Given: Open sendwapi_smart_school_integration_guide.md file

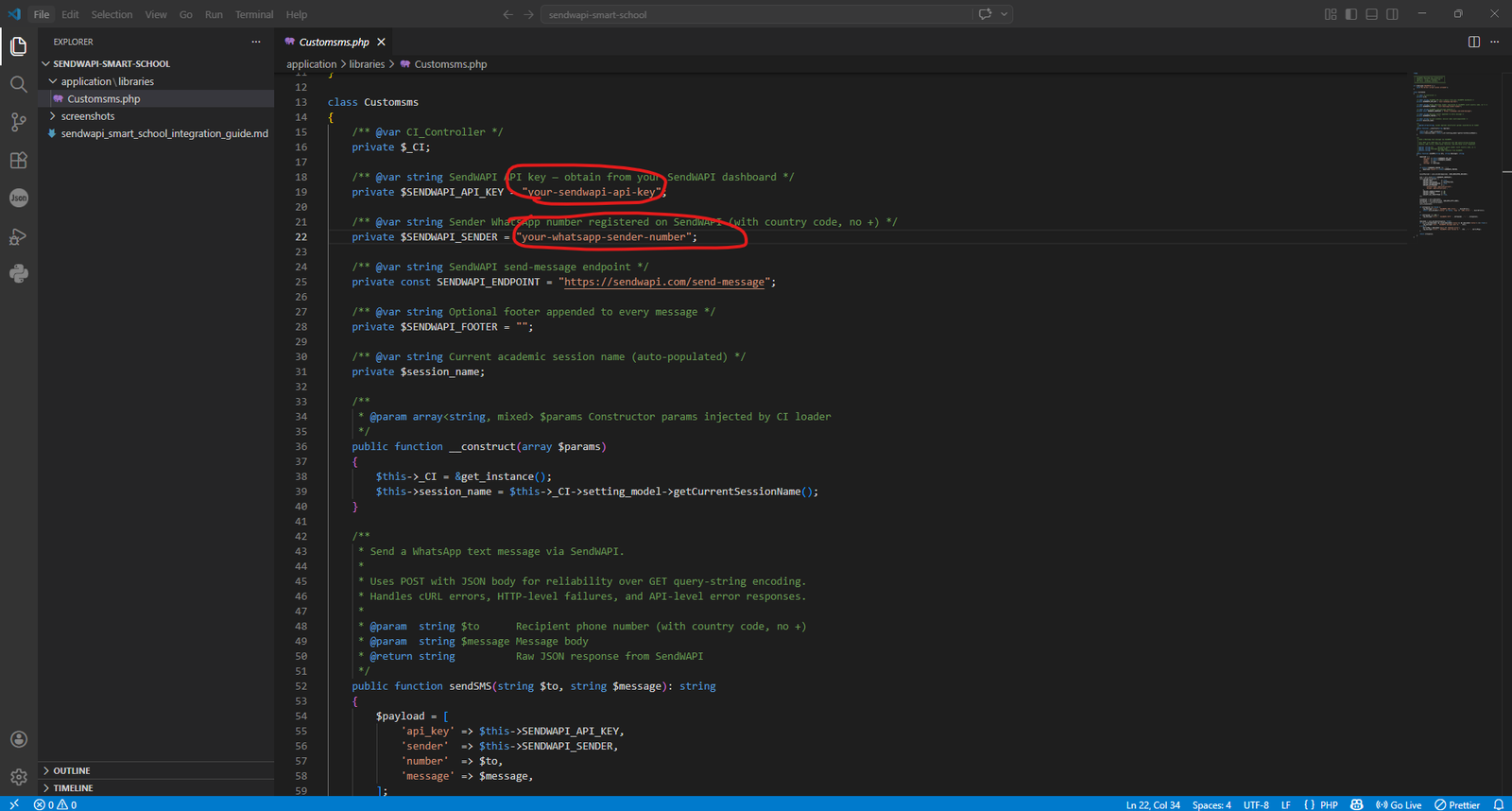Looking at the screenshot, I should (x=156, y=133).
